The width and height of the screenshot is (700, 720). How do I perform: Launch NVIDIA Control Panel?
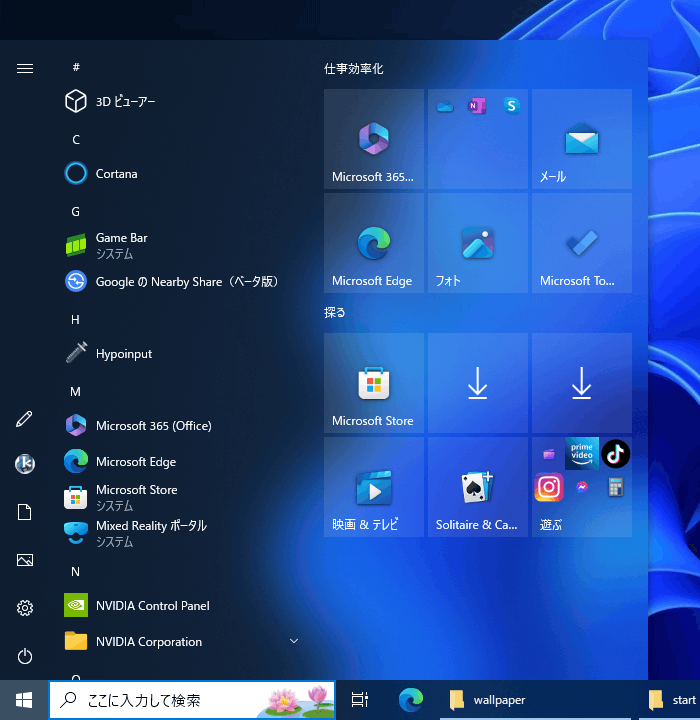[180, 606]
